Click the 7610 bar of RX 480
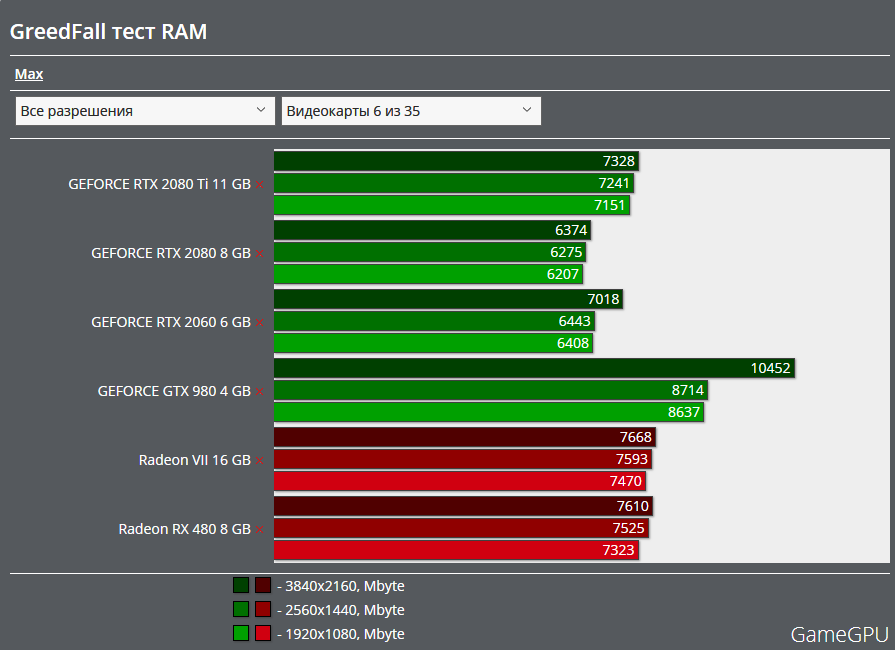Viewport: 895px width, 650px height. pos(463,506)
